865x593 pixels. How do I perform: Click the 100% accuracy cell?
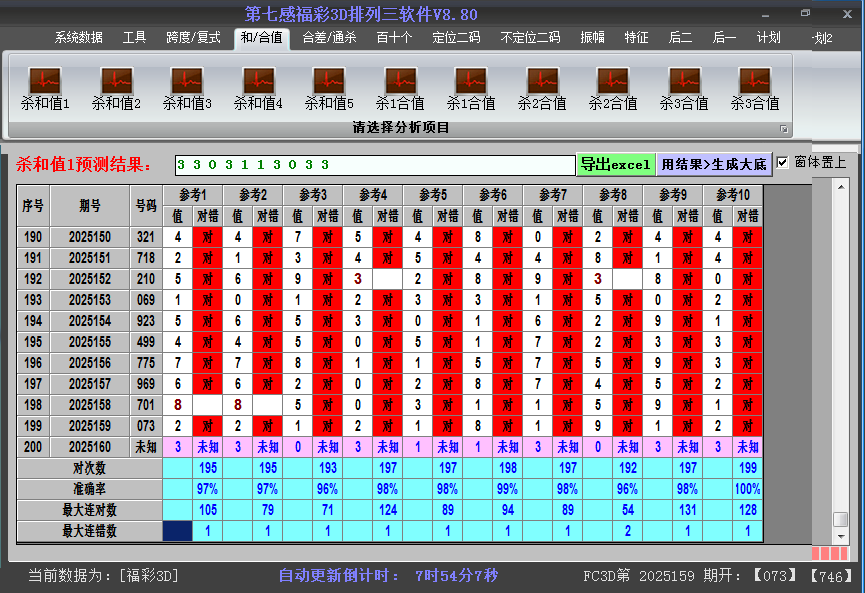coord(748,489)
